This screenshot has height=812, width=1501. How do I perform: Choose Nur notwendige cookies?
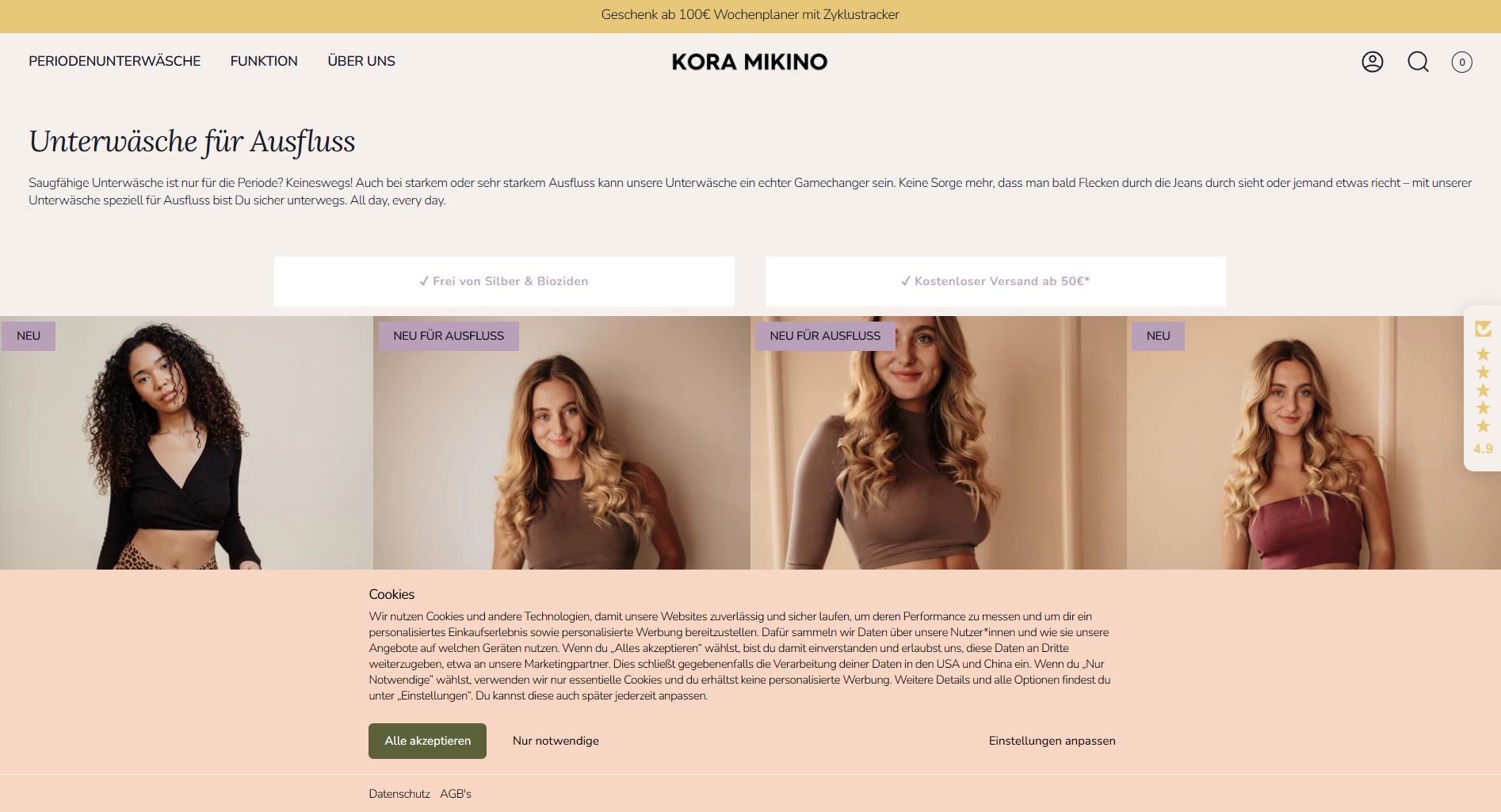[556, 741]
